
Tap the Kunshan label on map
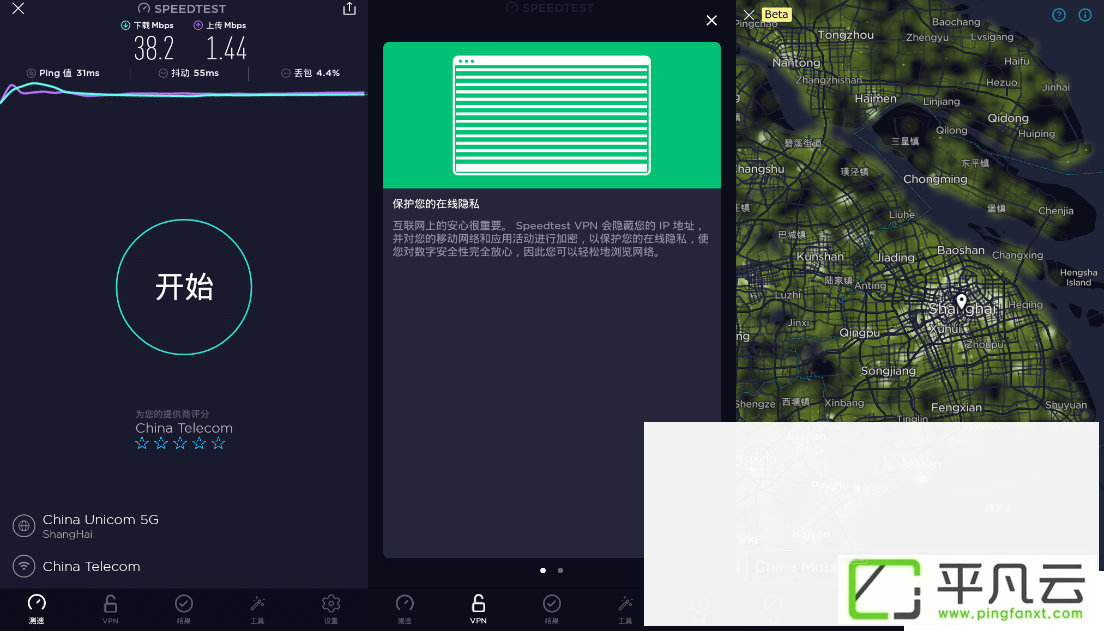pos(820,256)
